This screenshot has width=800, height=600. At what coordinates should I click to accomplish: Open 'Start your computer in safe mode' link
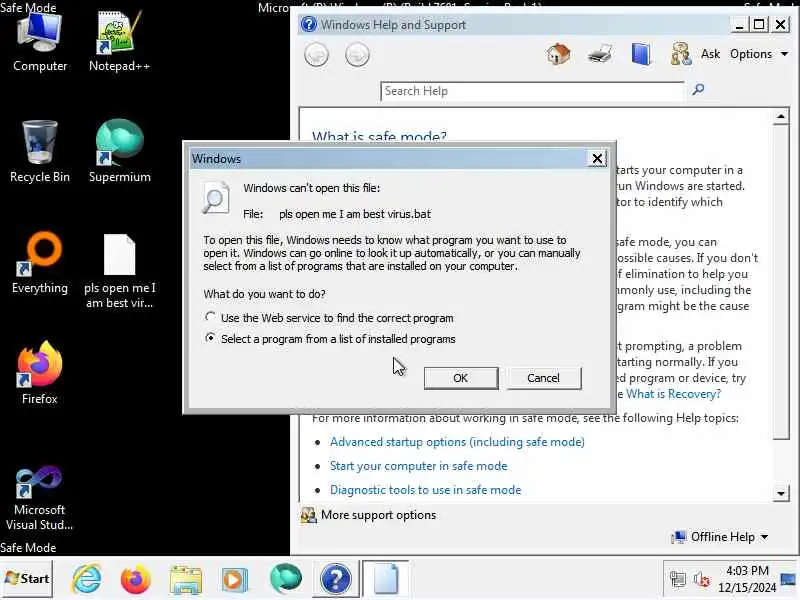pos(418,466)
